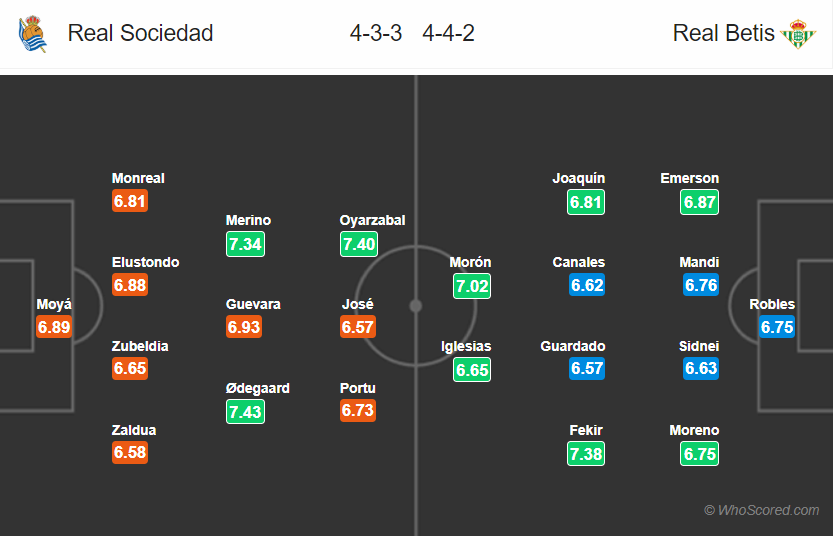Open the Real Betis team name
Image resolution: width=835 pixels, height=536 pixels.
(723, 33)
